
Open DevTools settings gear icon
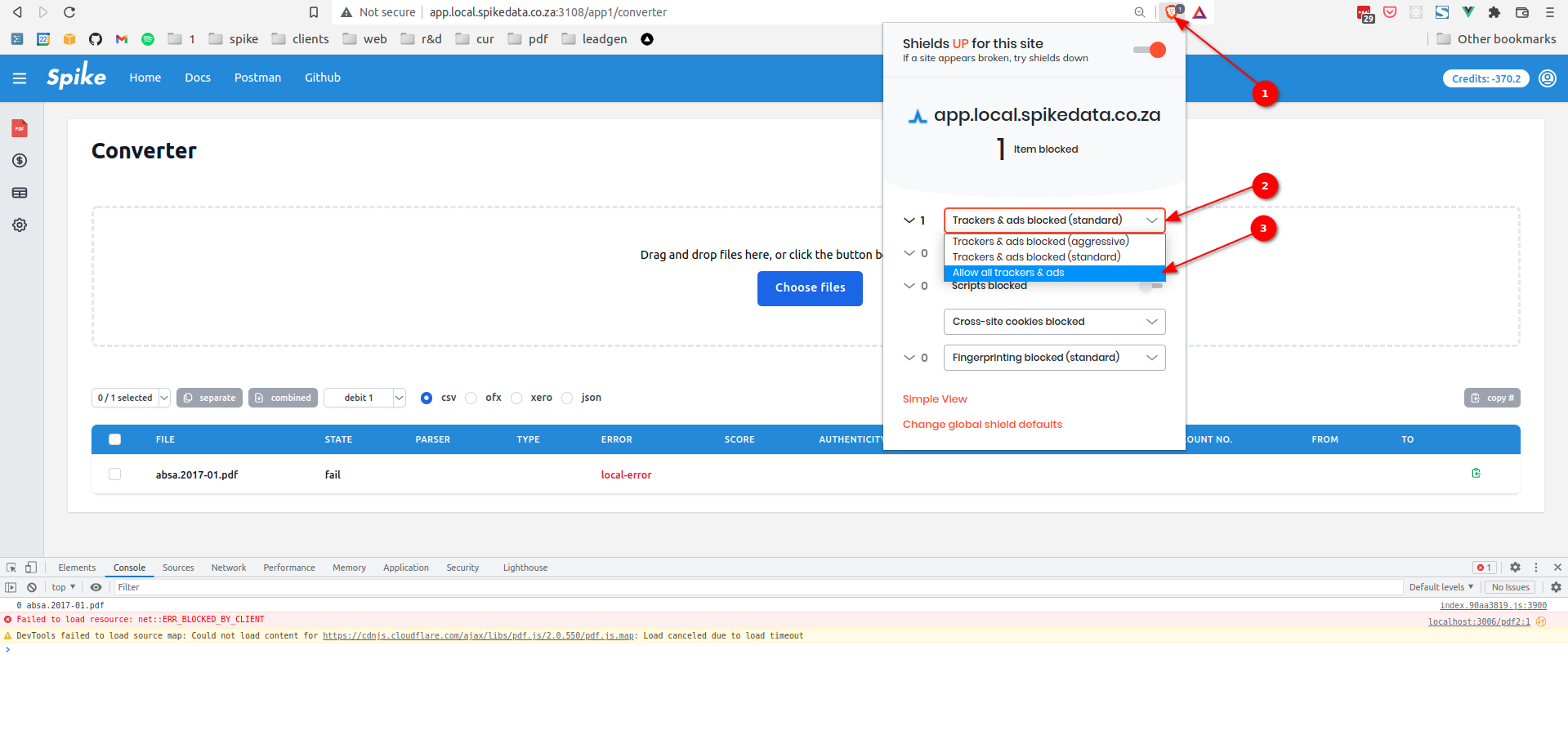pyautogui.click(x=1515, y=568)
